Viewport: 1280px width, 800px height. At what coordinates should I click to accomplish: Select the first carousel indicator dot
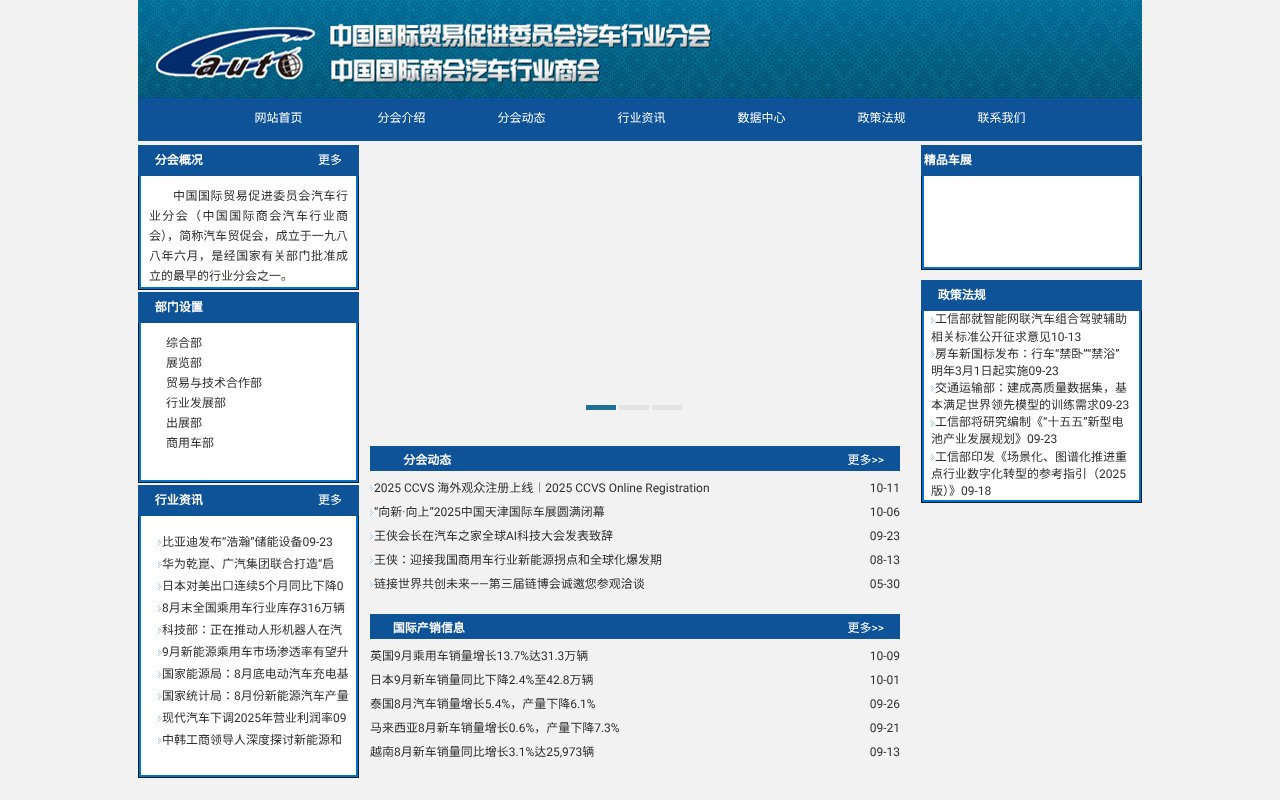[600, 407]
